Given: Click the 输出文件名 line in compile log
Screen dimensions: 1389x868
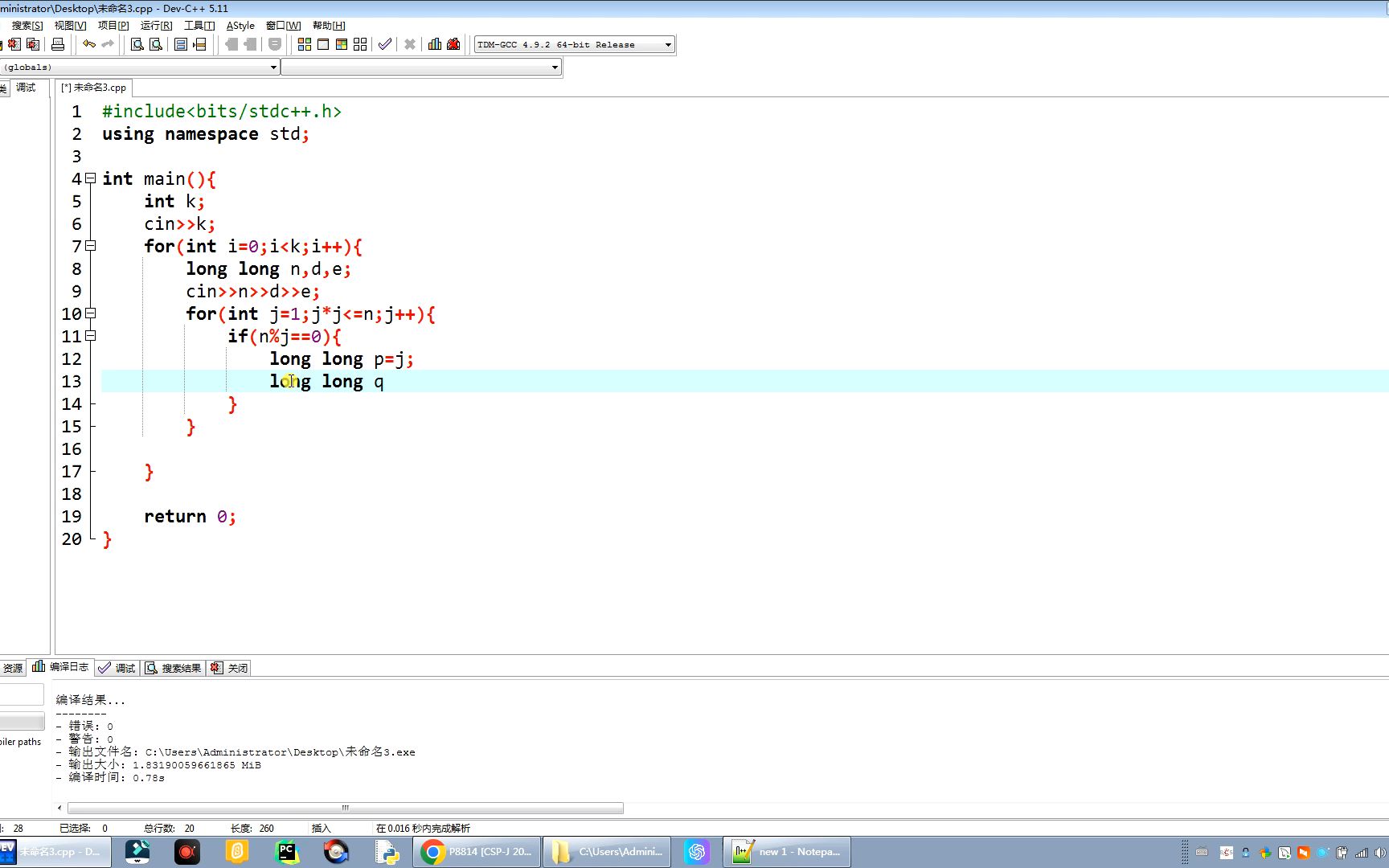Looking at the screenshot, I should [x=236, y=752].
